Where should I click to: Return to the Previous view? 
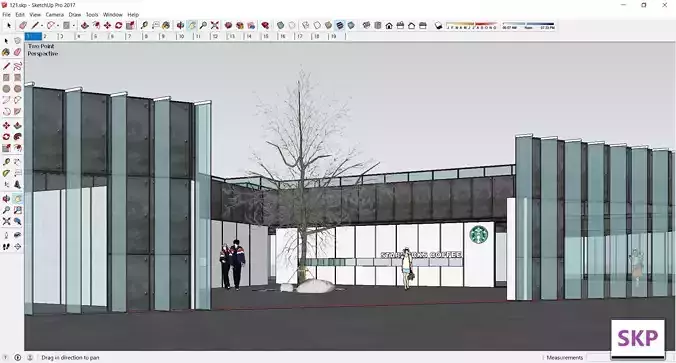pos(17,221)
